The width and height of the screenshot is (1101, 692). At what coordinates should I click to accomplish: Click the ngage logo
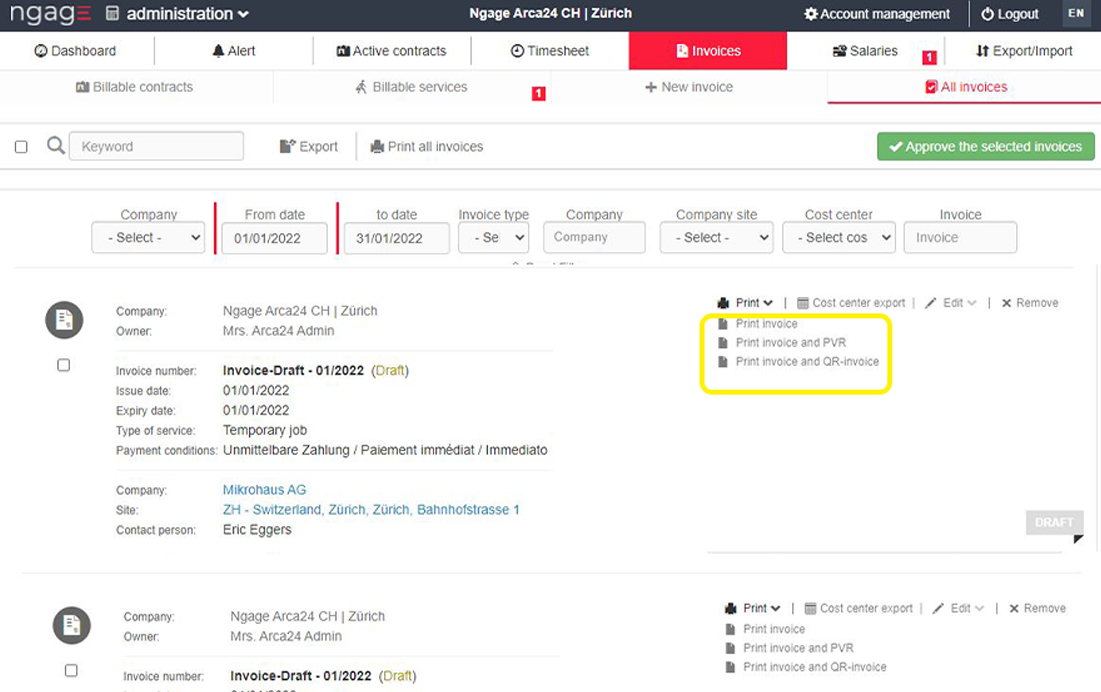click(x=50, y=14)
